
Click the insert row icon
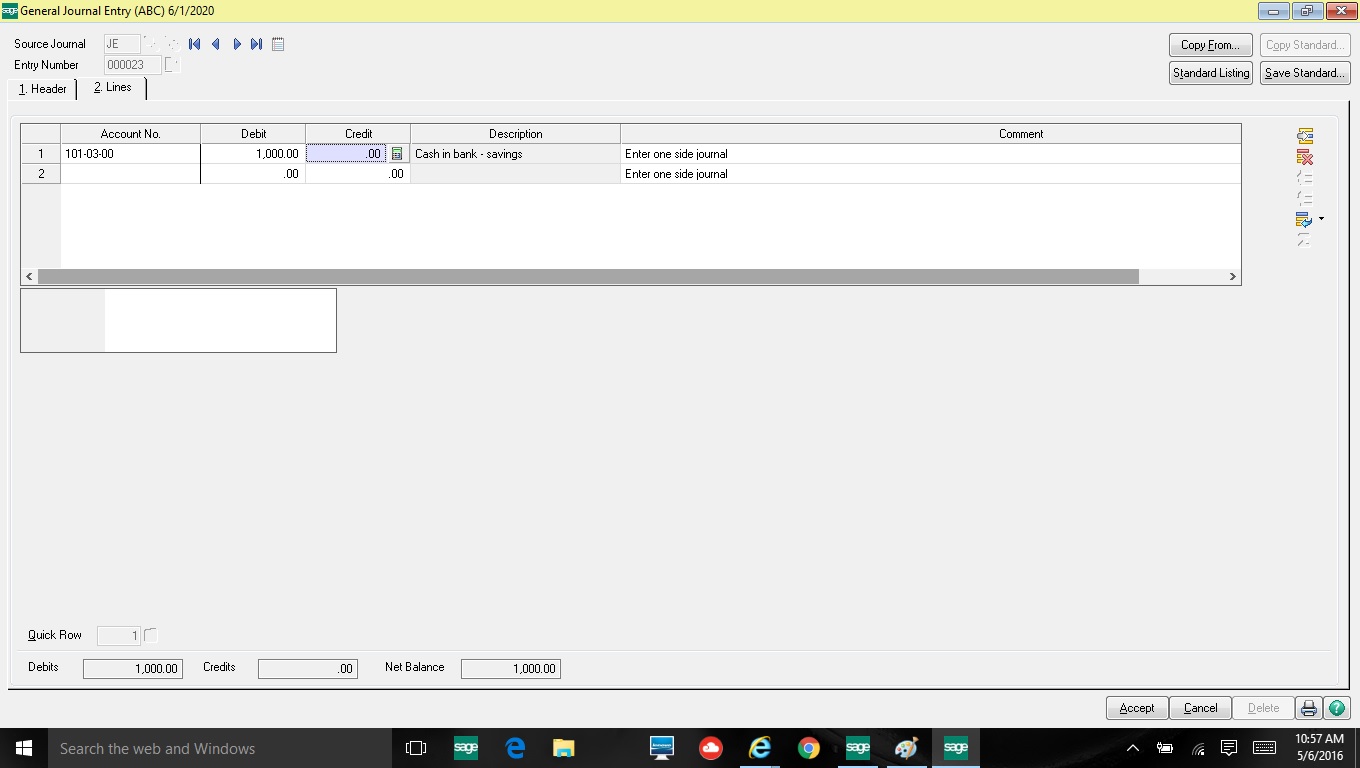pyautogui.click(x=1304, y=136)
